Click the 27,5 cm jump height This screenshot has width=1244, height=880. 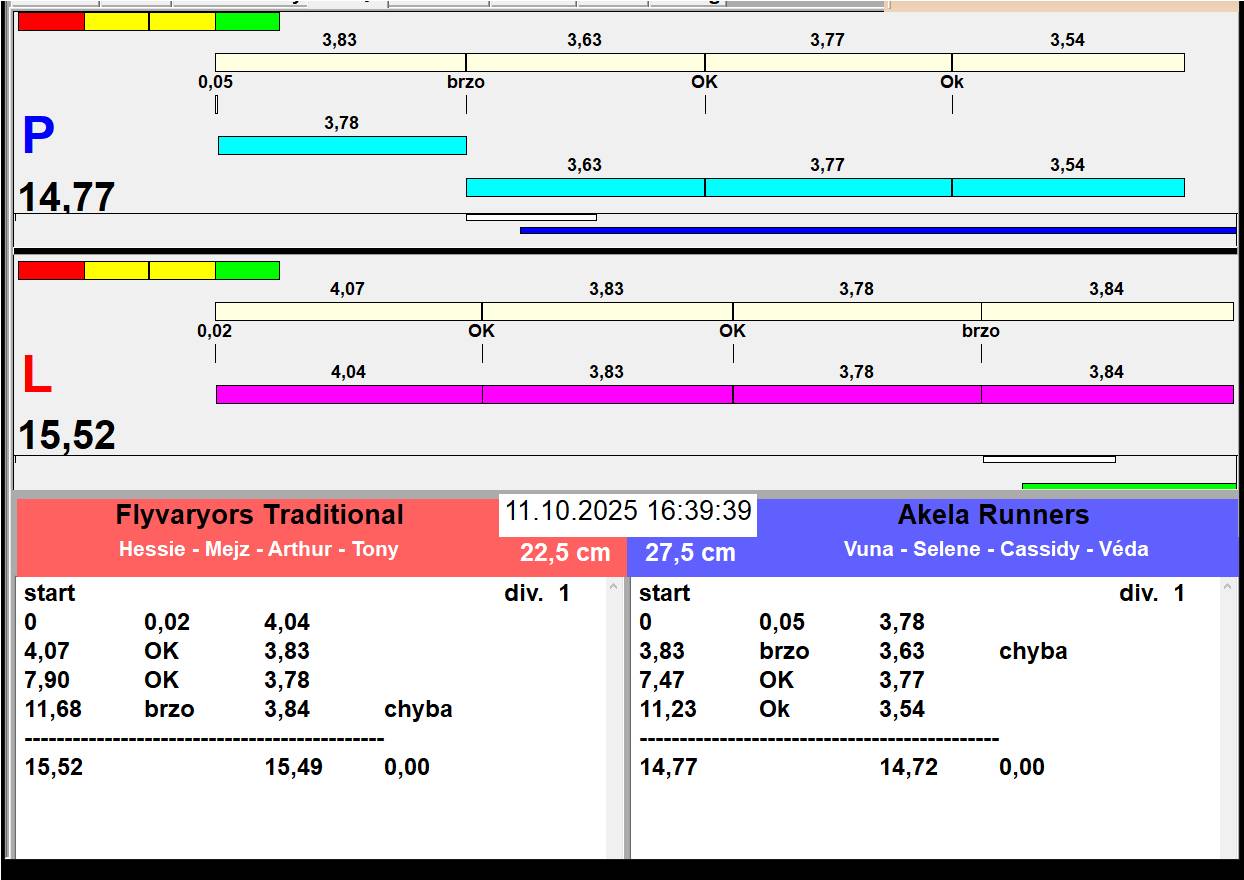[690, 553]
